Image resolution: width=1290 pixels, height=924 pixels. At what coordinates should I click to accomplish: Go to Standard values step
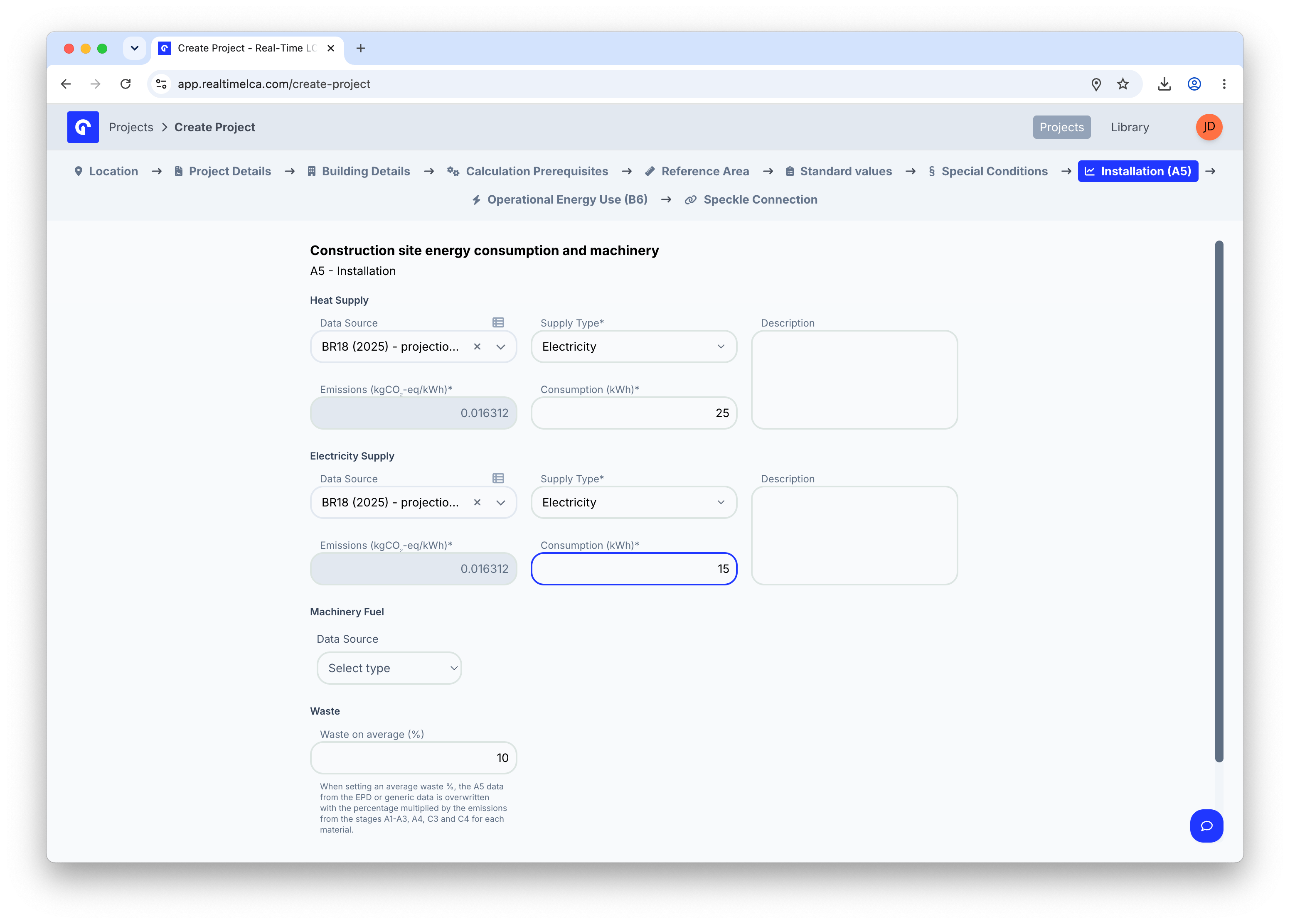[838, 171]
